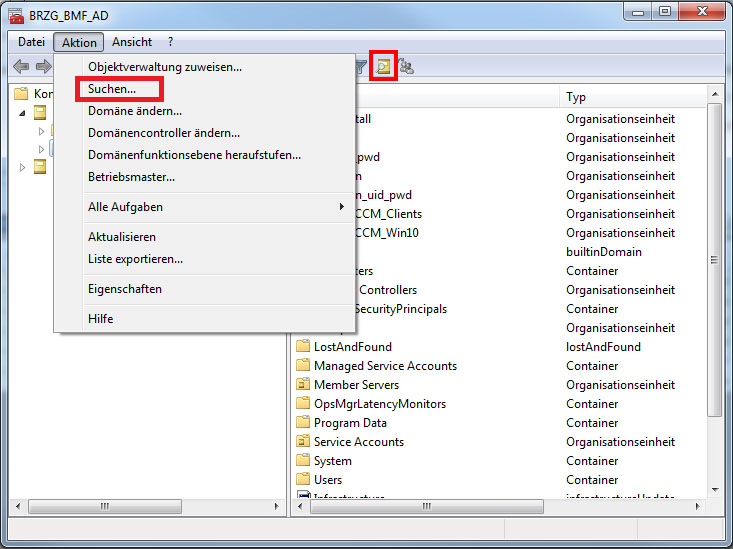The width and height of the screenshot is (733, 549).
Task: Choose Suchen... from the Aktion menu
Action: click(x=112, y=89)
